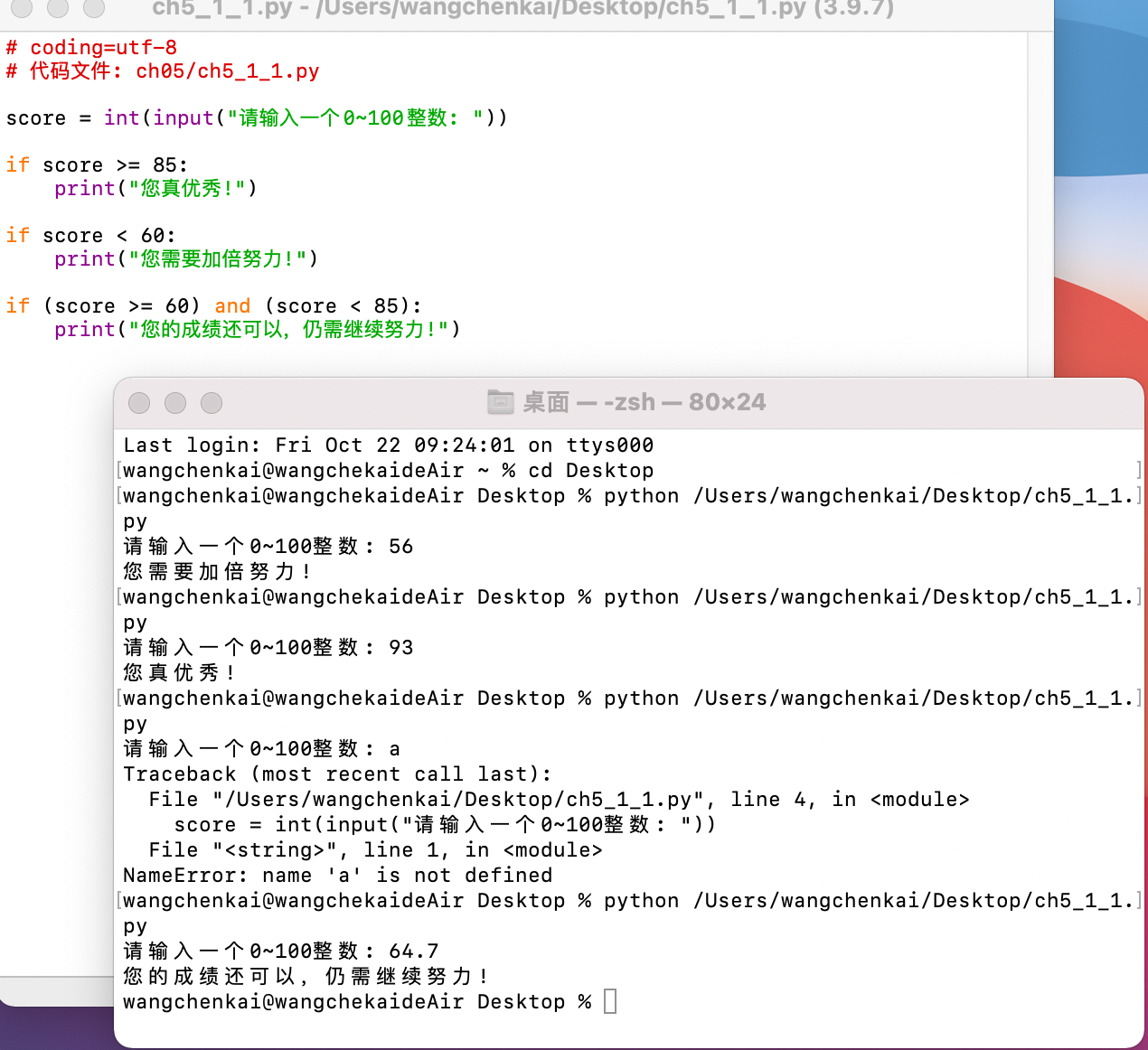The height and width of the screenshot is (1050, 1148).
Task: Click the File "<string>", line 1 line
Action: click(x=375, y=849)
